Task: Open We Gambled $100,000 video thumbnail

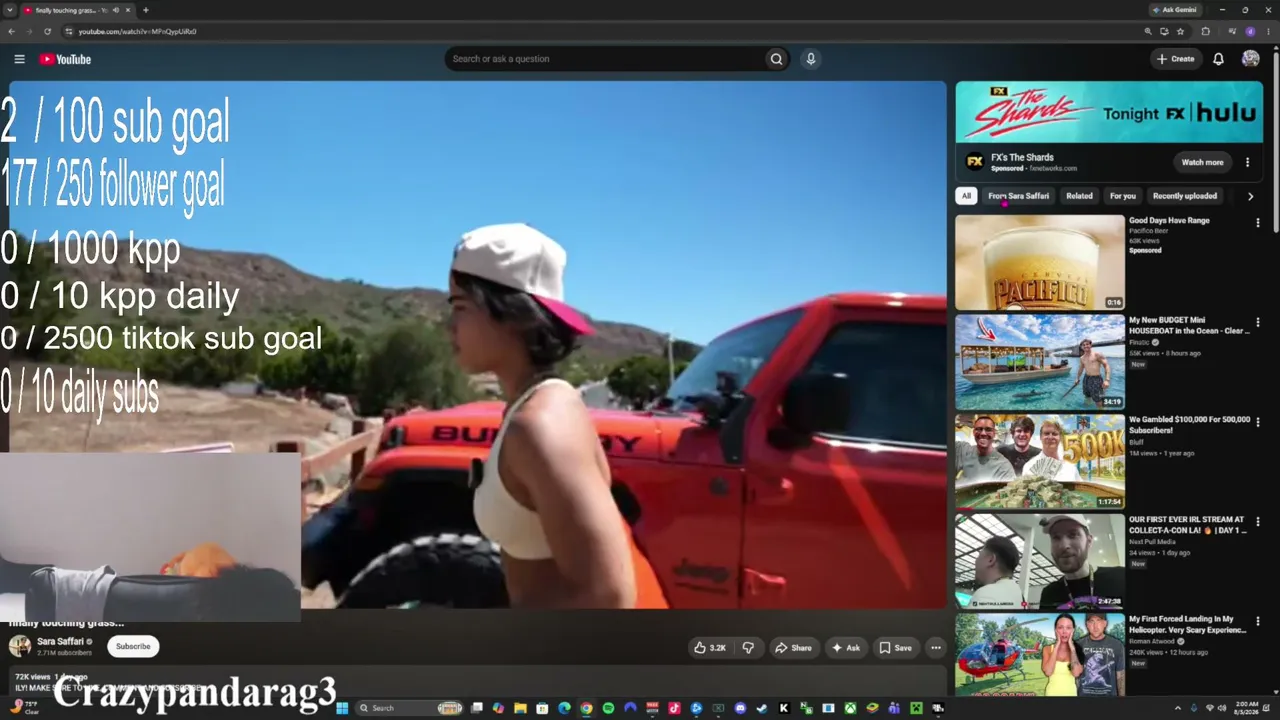Action: [1040, 461]
